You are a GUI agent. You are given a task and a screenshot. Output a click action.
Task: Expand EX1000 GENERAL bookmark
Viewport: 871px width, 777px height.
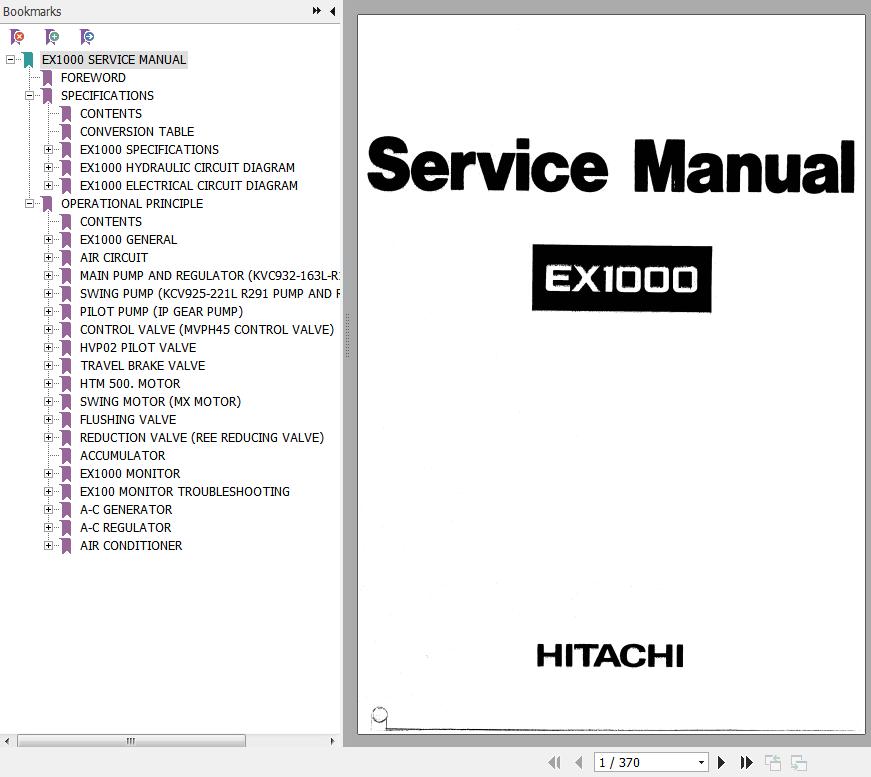pyautogui.click(x=48, y=239)
